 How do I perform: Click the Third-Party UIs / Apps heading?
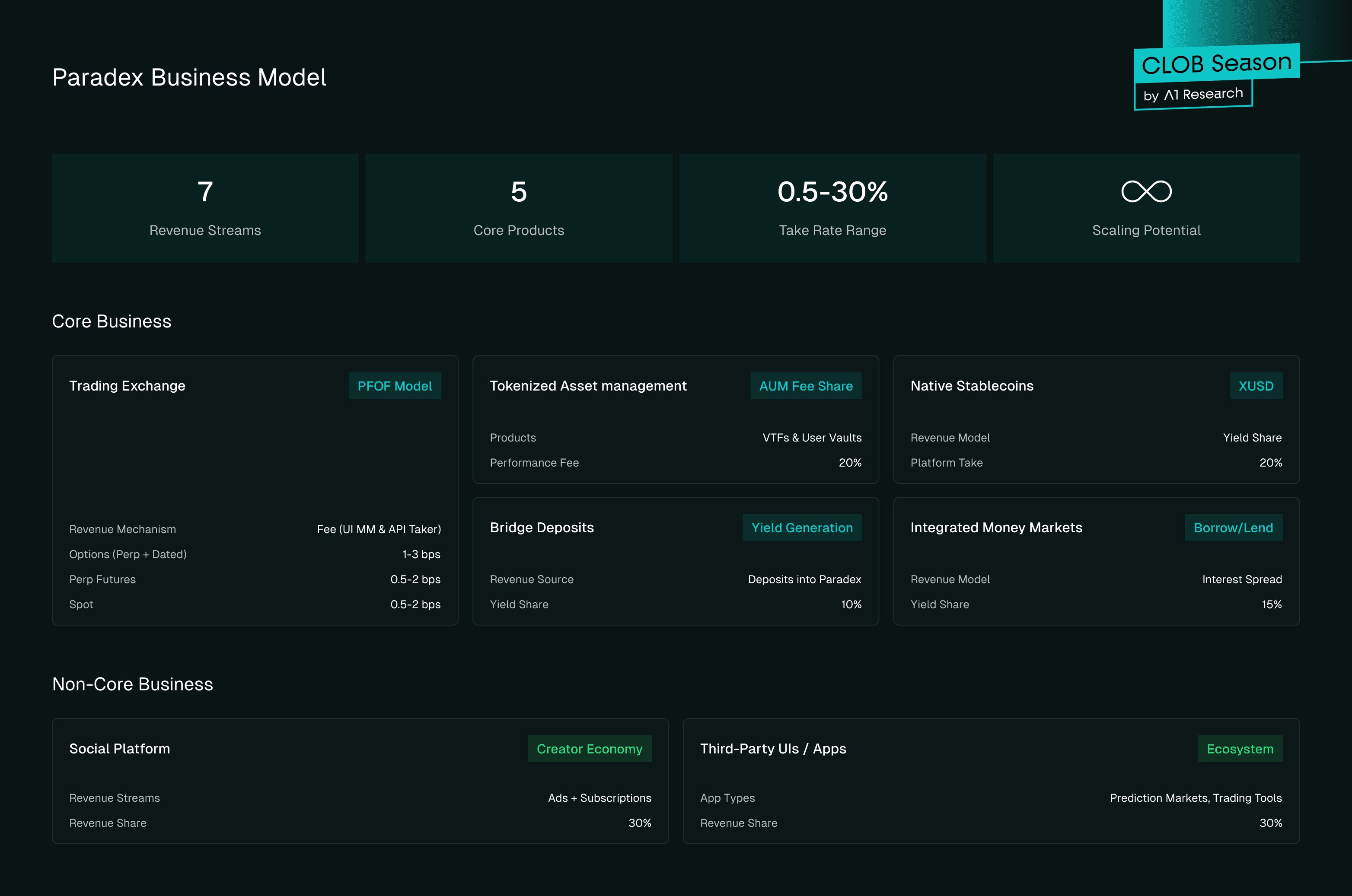[x=772, y=749]
